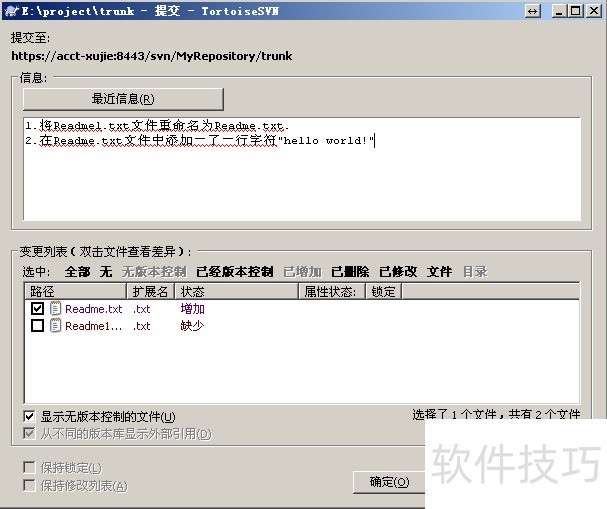Close the commit dialog window

594,11
